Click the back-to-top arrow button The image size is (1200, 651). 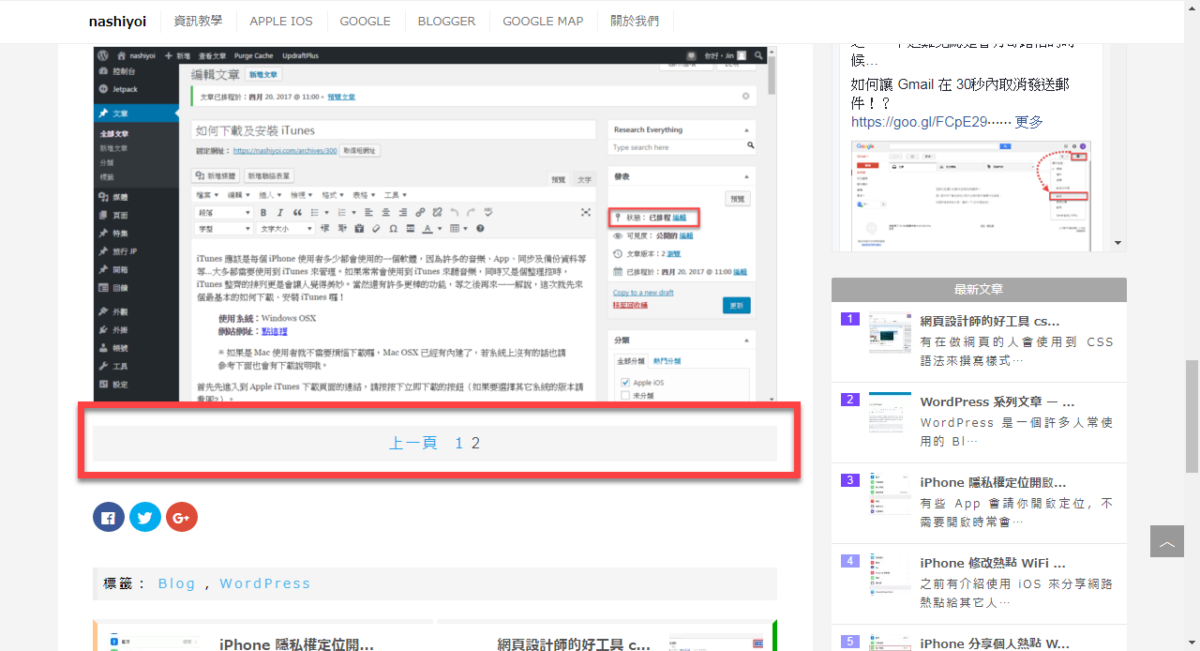(1166, 541)
